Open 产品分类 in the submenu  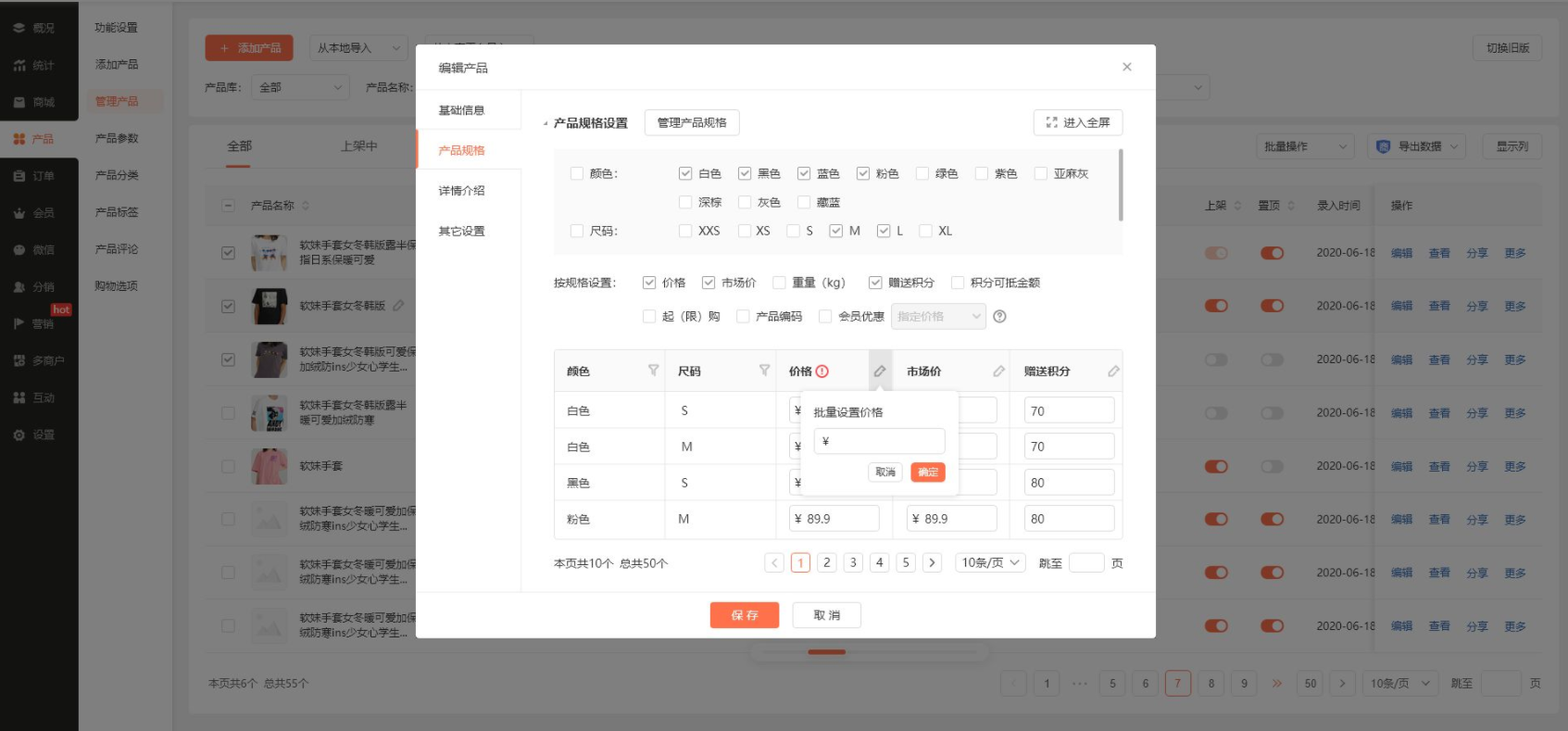[117, 175]
